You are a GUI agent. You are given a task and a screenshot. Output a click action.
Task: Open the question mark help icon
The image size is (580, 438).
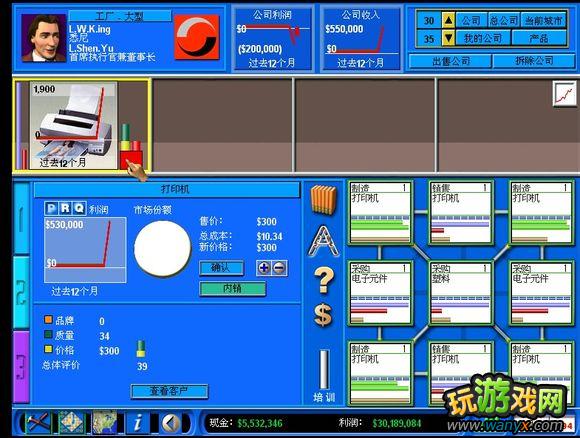(324, 280)
